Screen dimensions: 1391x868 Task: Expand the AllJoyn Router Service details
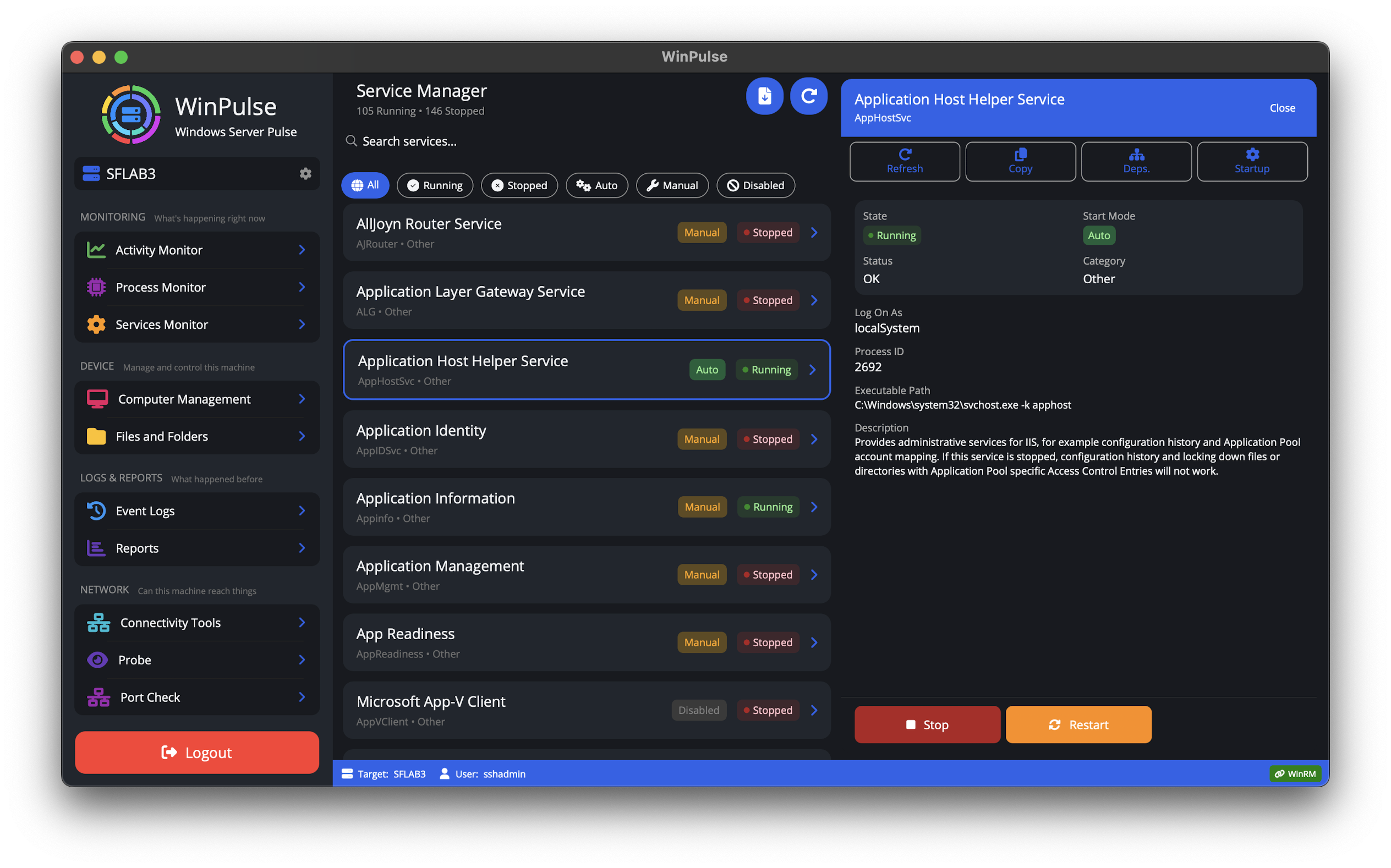pos(813,232)
